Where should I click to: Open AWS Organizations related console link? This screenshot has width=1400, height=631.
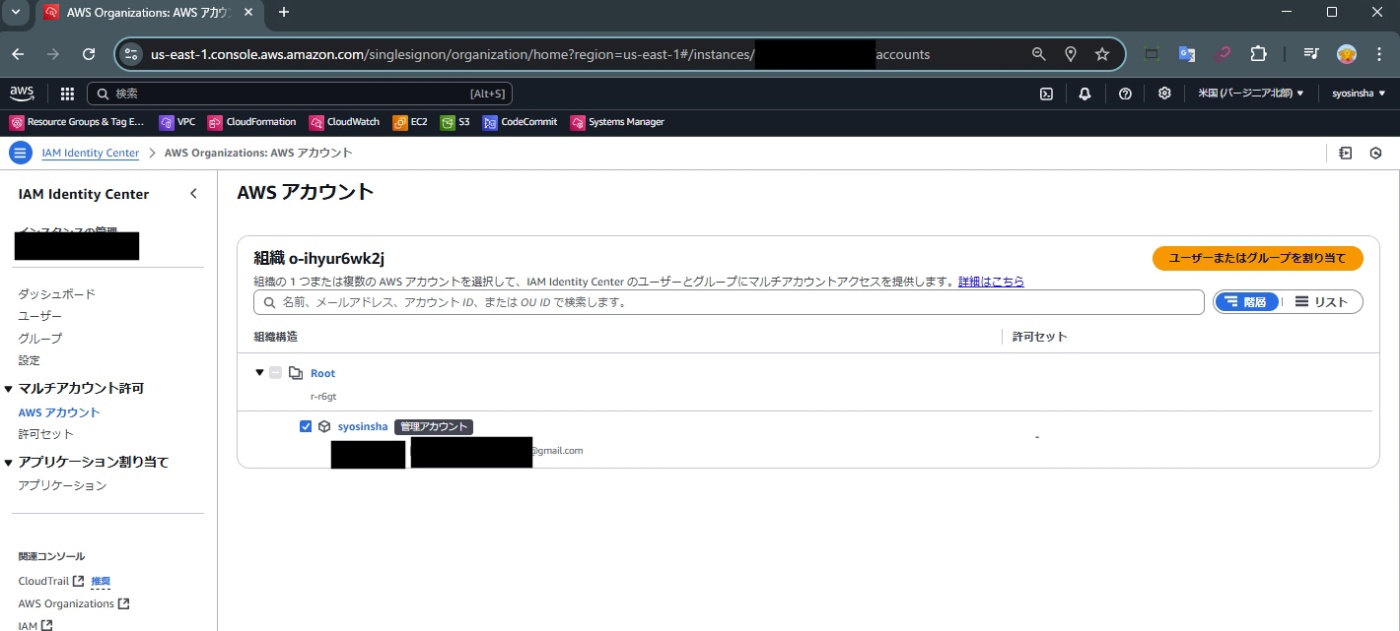tap(74, 604)
